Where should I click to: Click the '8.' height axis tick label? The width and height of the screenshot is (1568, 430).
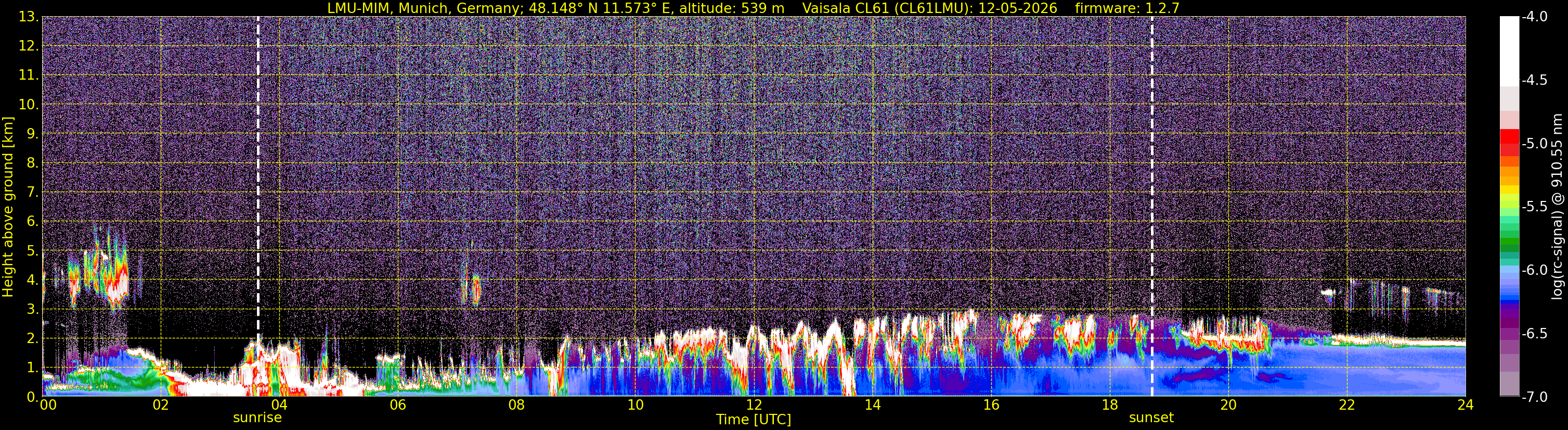pos(33,163)
